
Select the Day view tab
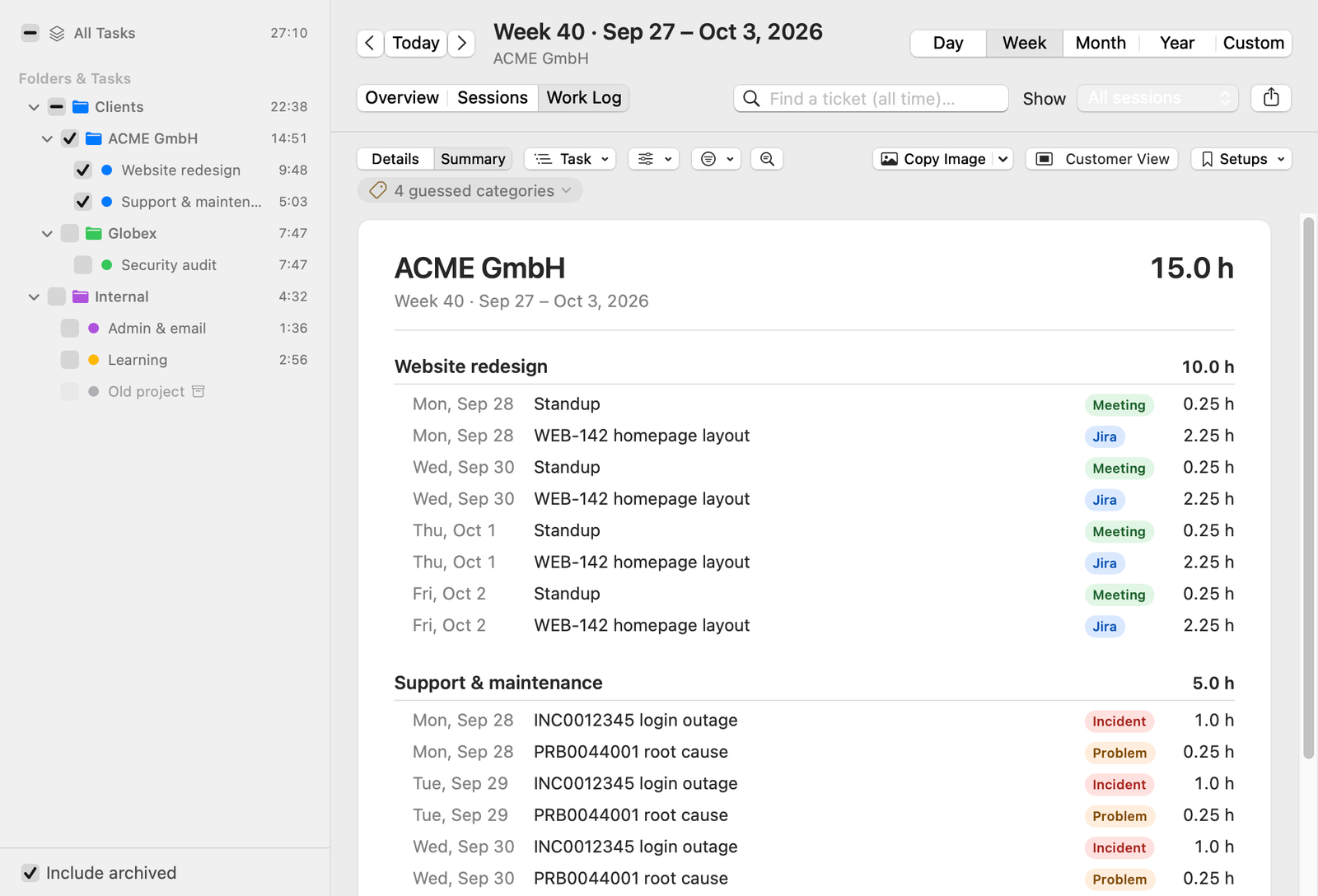[948, 43]
